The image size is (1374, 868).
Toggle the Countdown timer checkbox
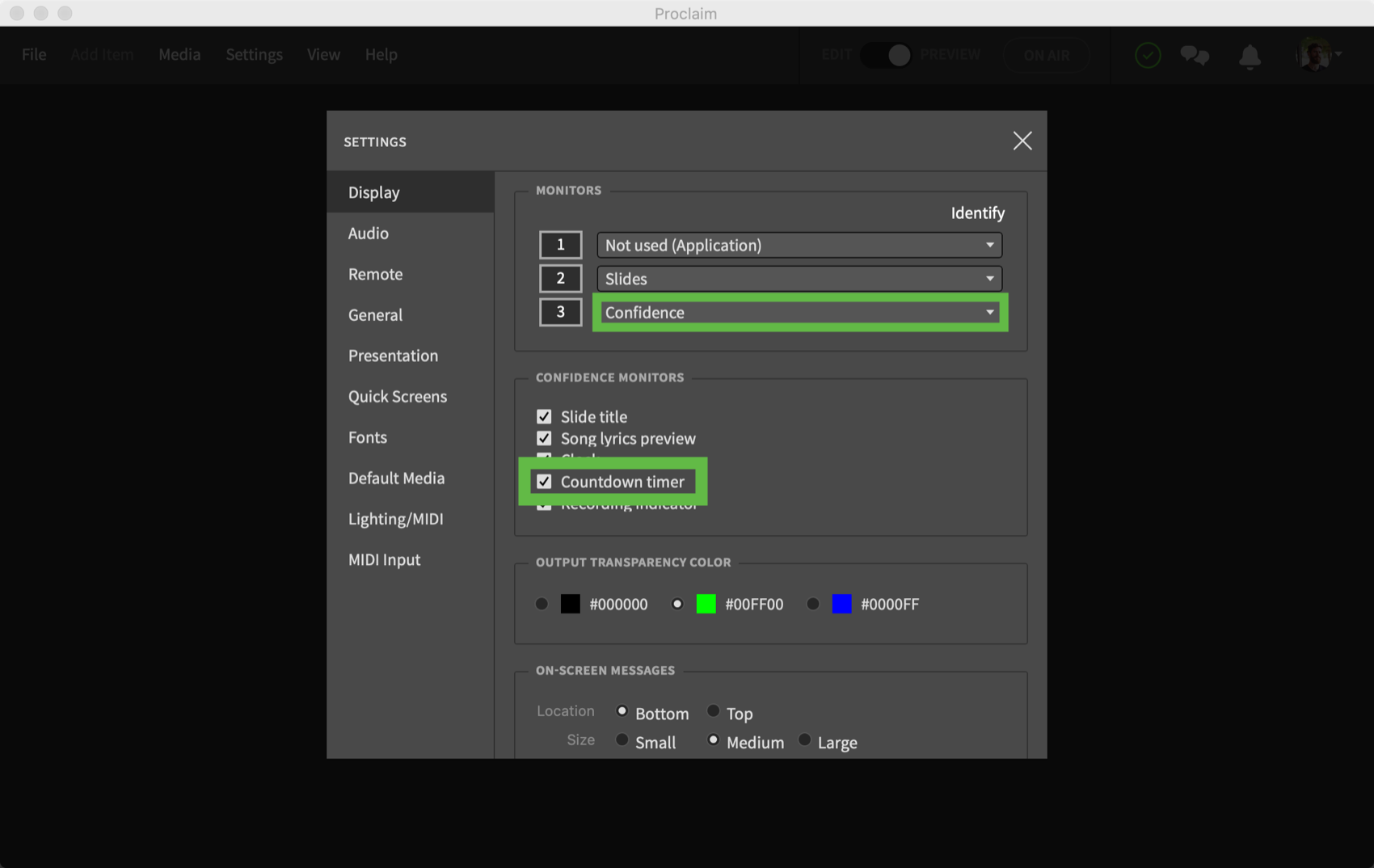[544, 482]
